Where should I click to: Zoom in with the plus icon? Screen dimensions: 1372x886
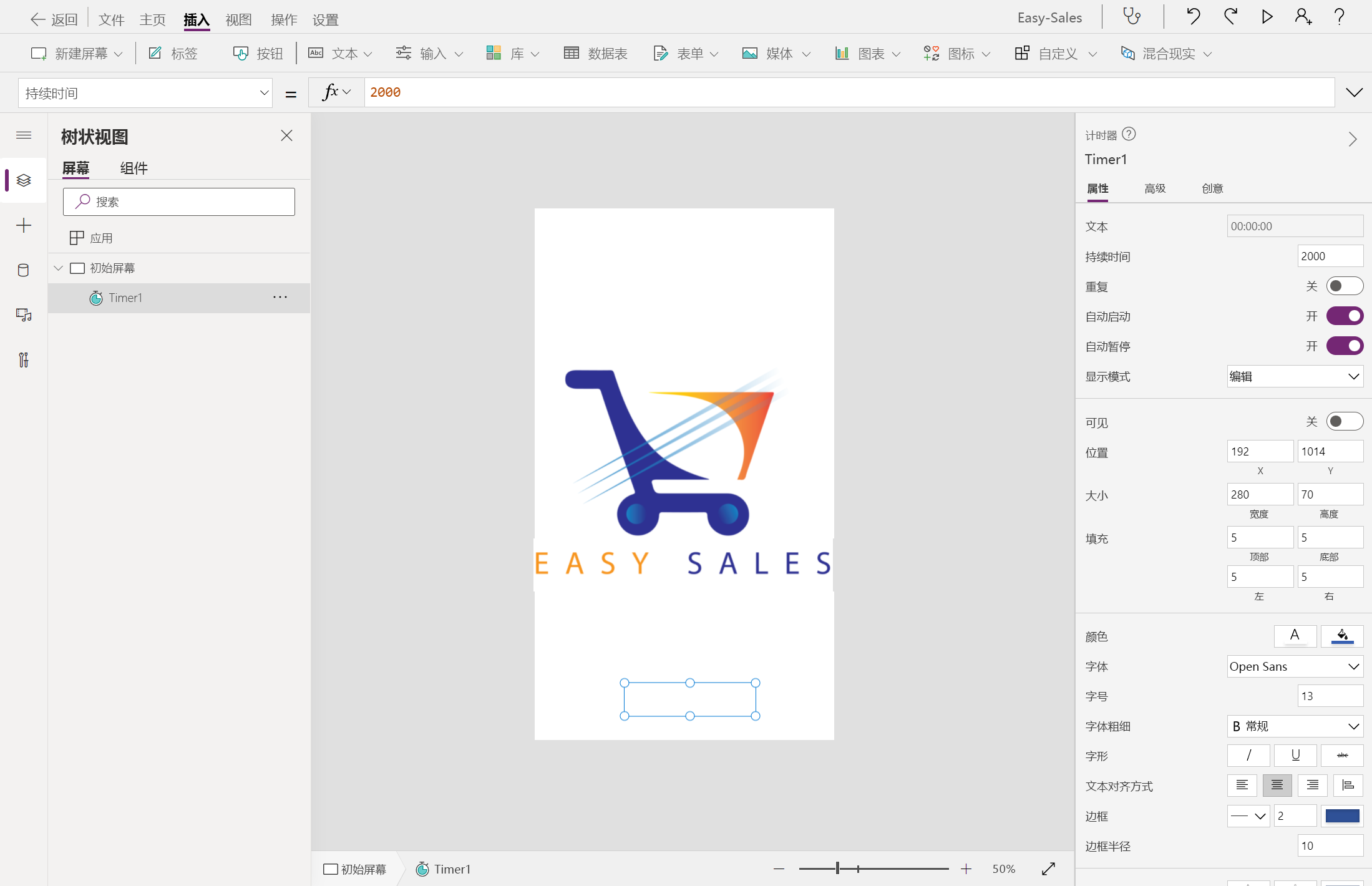pos(966,869)
